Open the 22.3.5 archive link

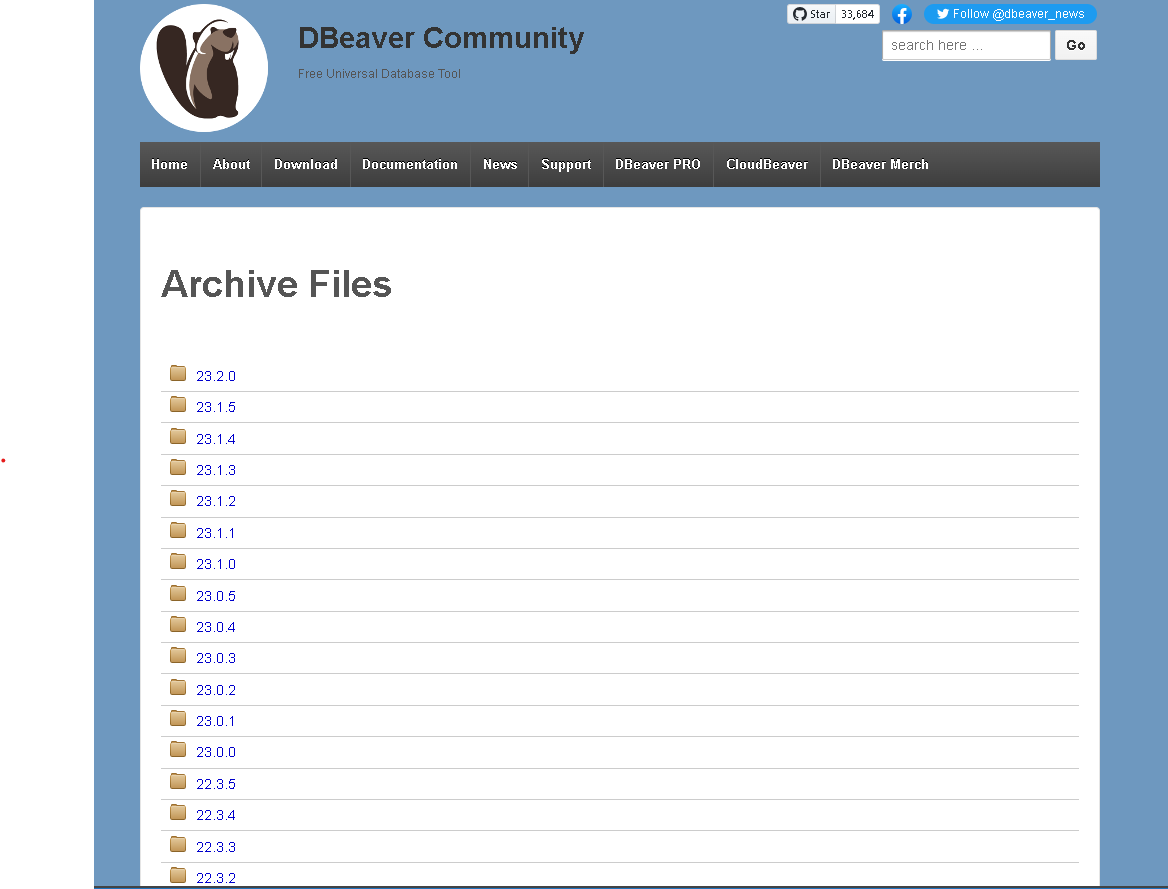click(x=216, y=784)
